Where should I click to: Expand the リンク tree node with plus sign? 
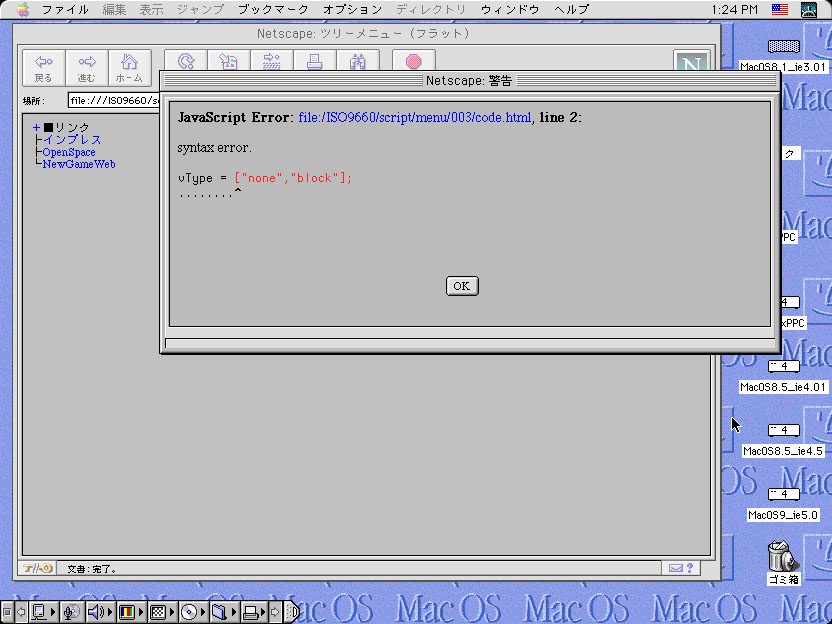click(x=36, y=127)
